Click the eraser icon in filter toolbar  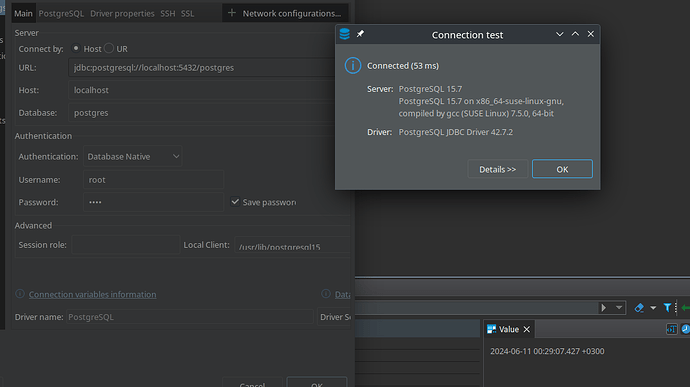click(x=639, y=308)
